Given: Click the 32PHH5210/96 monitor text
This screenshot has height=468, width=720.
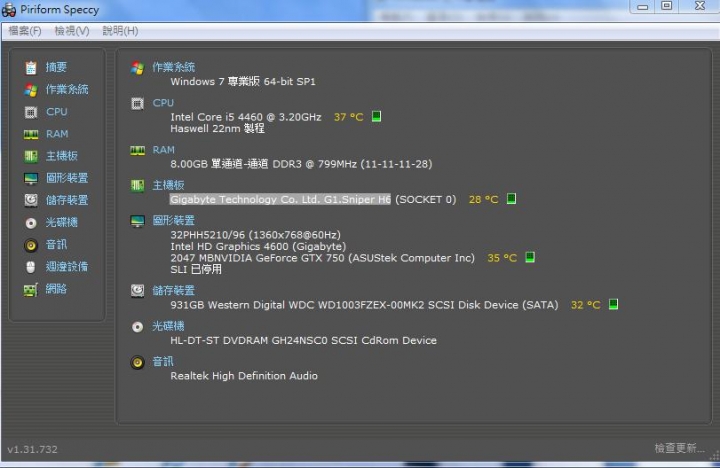Looking at the screenshot, I should pyautogui.click(x=256, y=235).
